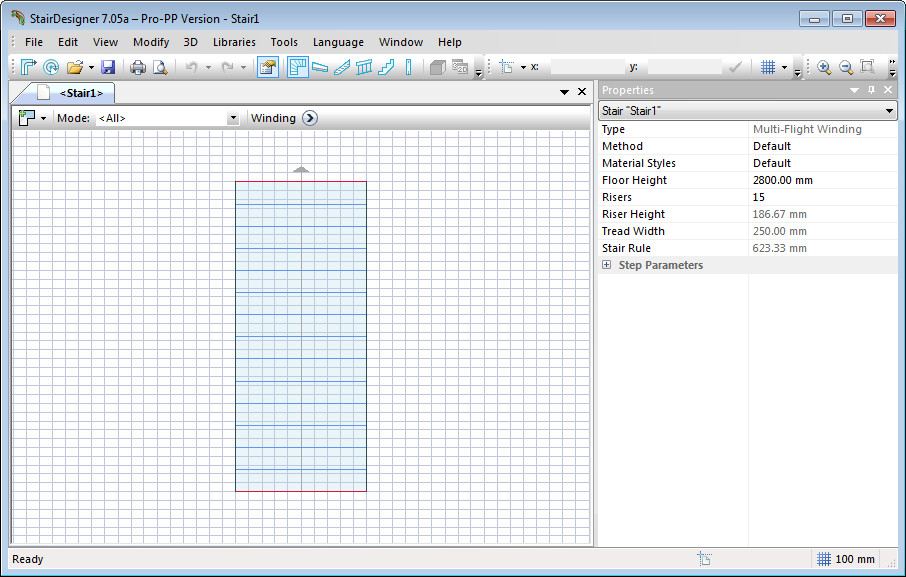Switch to plan view with stair icon

tap(298, 67)
